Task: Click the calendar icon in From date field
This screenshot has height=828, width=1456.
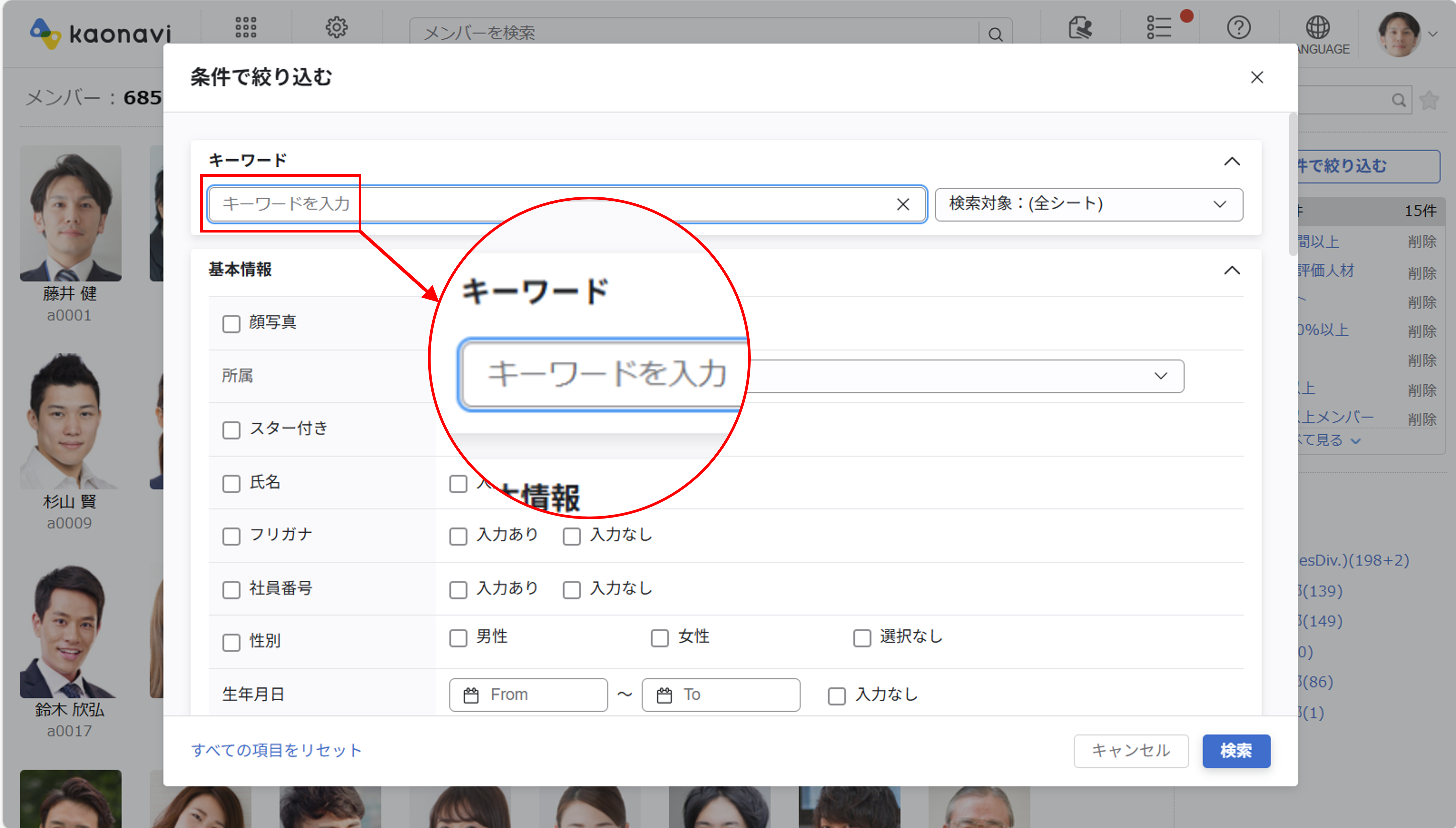Action: [471, 695]
